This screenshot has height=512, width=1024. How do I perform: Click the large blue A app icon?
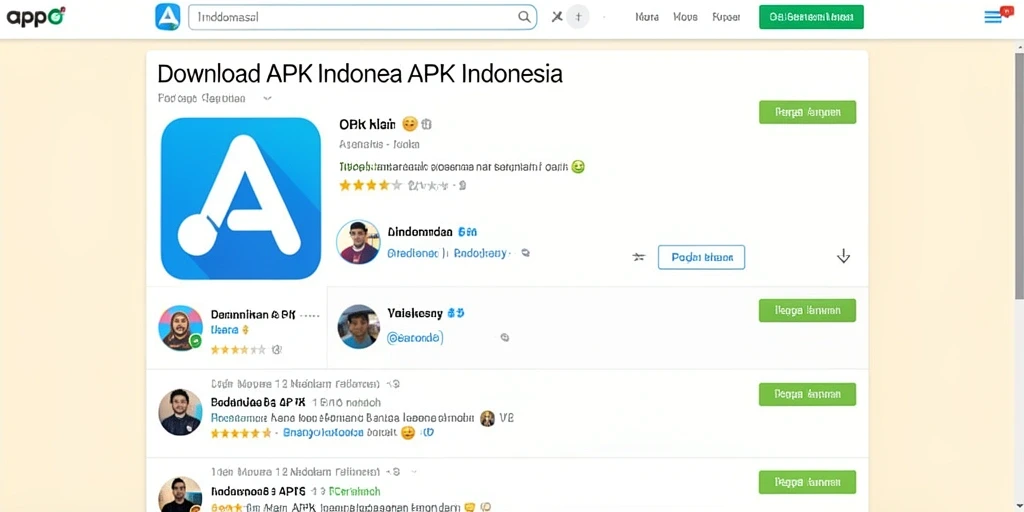pos(240,199)
